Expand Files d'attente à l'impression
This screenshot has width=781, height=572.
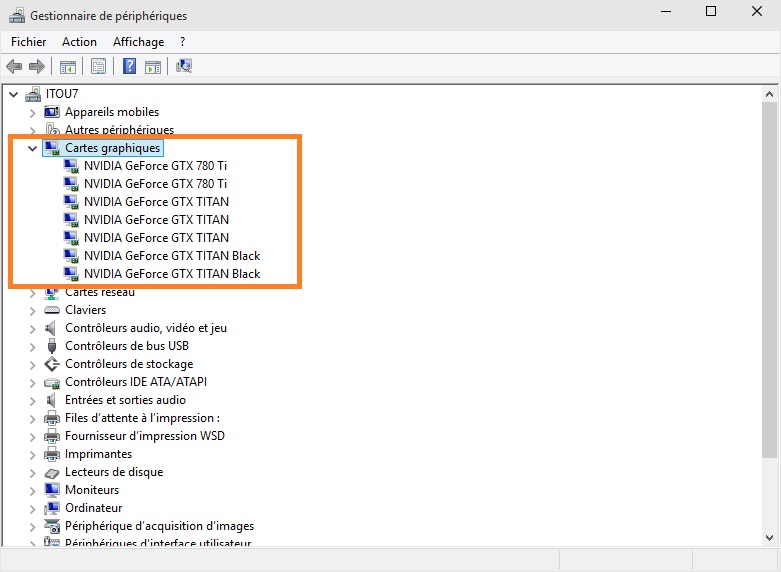tap(32, 419)
